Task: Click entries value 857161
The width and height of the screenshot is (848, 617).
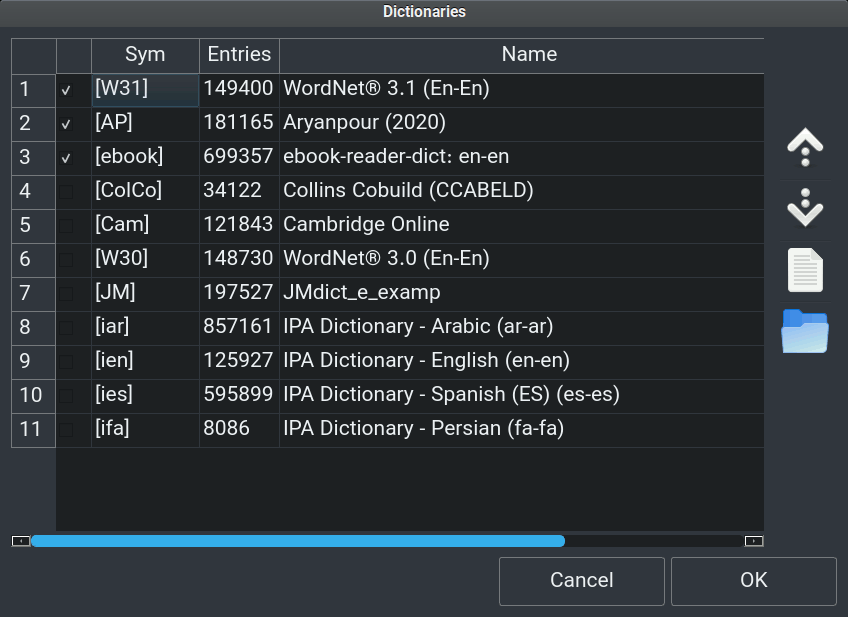Action: [x=239, y=328]
